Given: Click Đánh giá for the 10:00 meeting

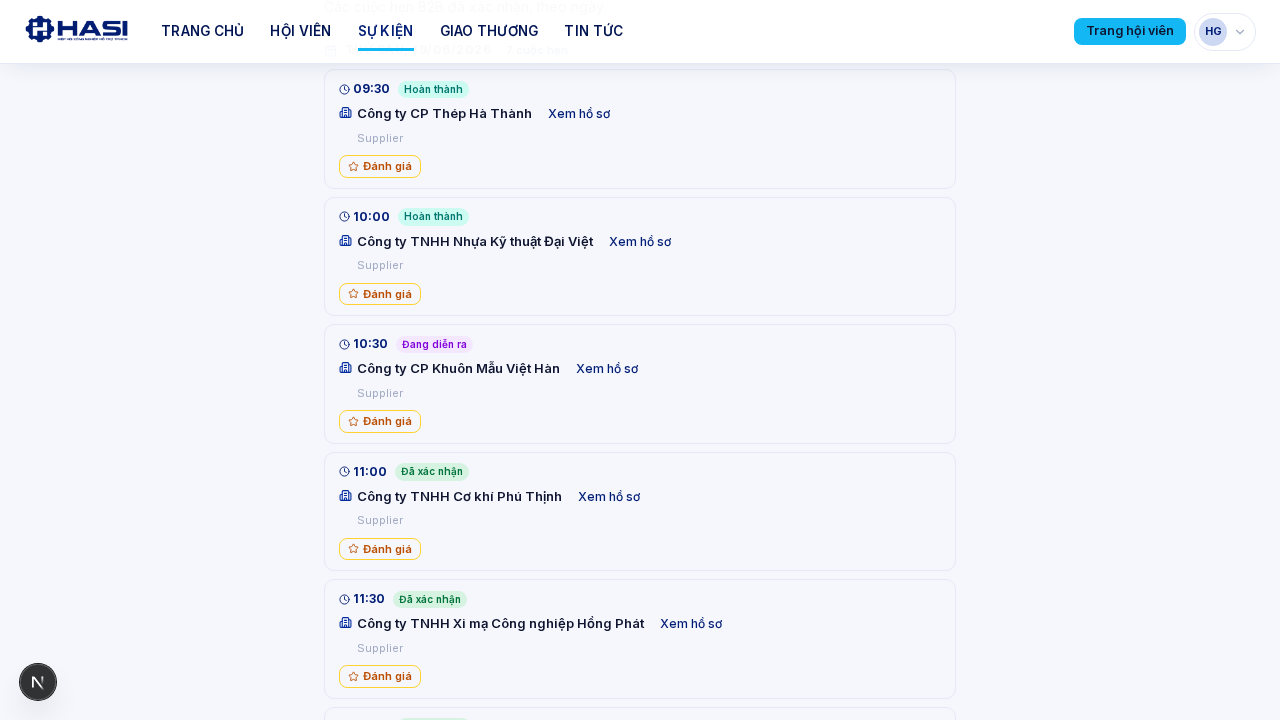Looking at the screenshot, I should point(380,294).
